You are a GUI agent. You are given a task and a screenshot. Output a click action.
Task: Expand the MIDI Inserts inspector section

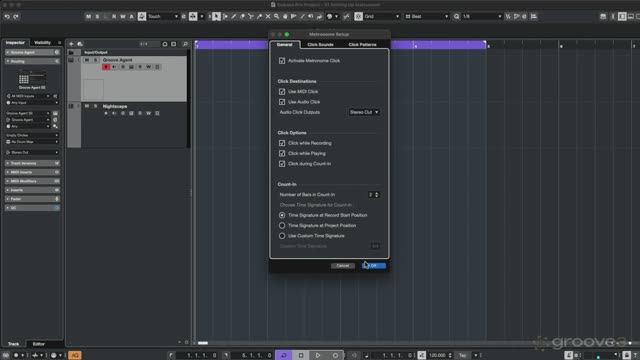click(32, 172)
